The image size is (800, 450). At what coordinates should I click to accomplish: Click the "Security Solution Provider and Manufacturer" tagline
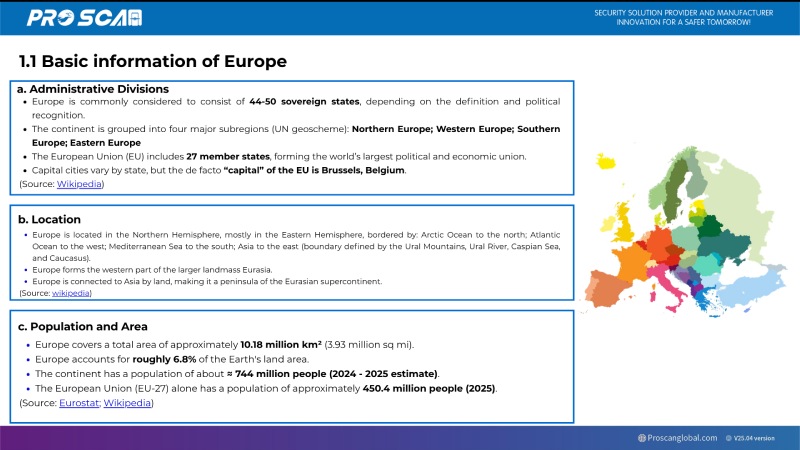pyautogui.click(x=684, y=13)
